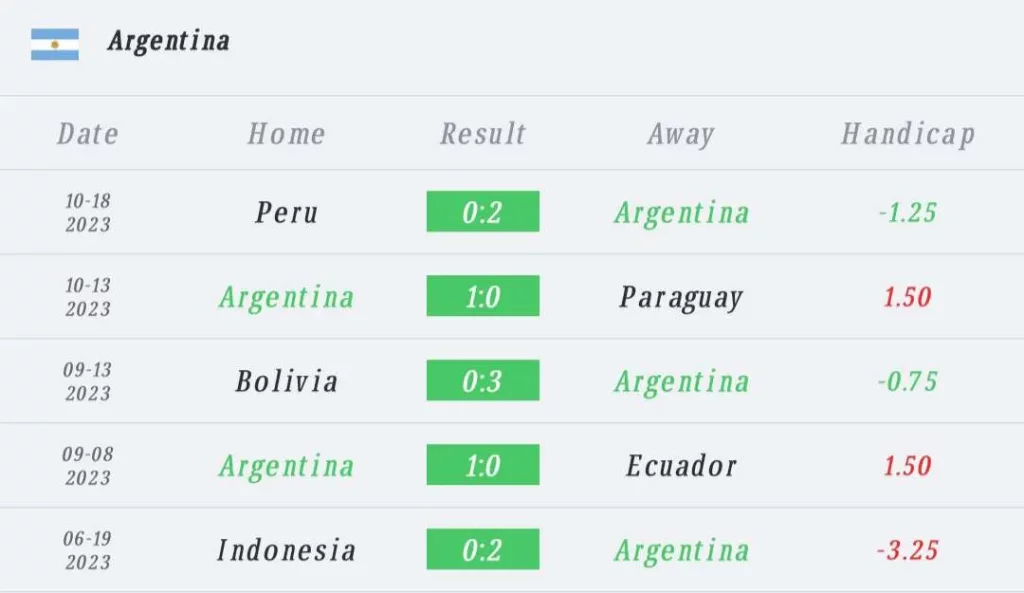Open the 0:2 result against Indonesia
Screen dimensions: 1024x593
pyautogui.click(x=483, y=549)
